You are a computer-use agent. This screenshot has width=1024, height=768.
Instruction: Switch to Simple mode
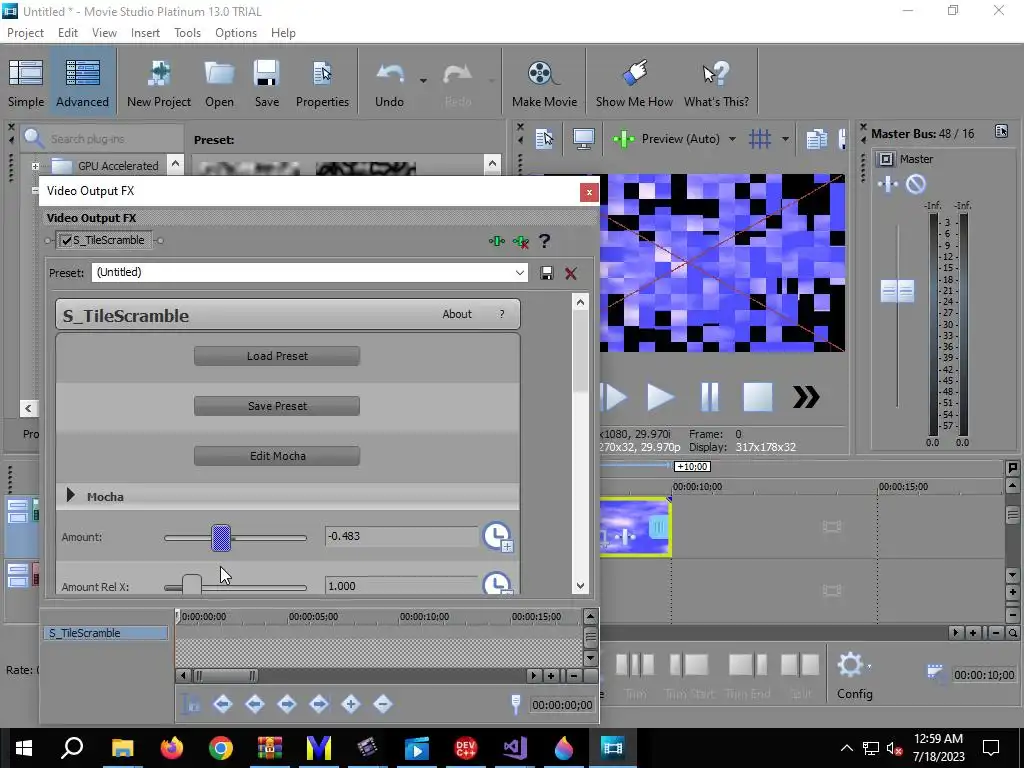[26, 84]
